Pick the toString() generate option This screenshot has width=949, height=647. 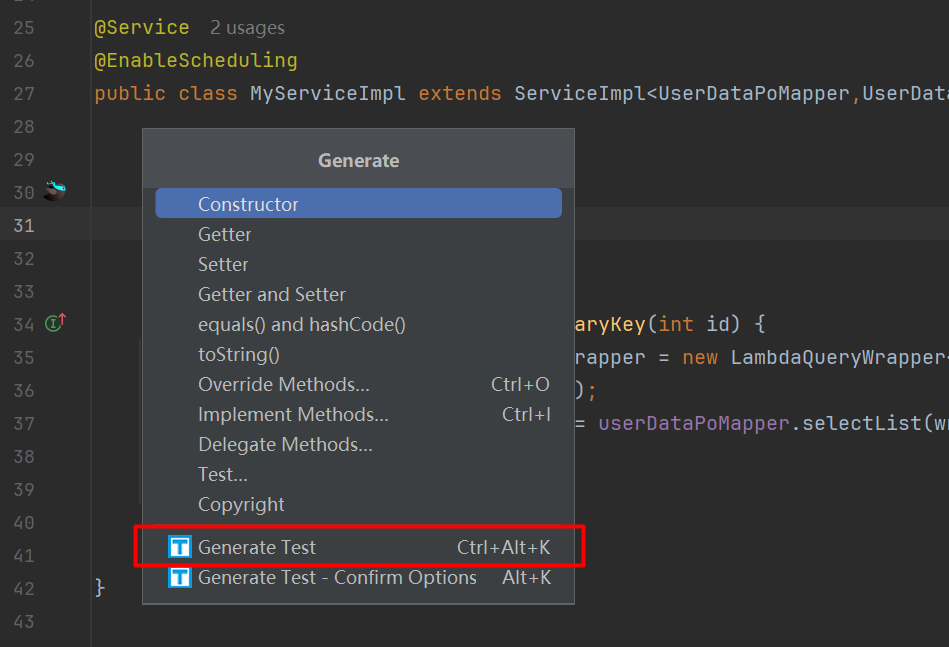pyautogui.click(x=239, y=354)
